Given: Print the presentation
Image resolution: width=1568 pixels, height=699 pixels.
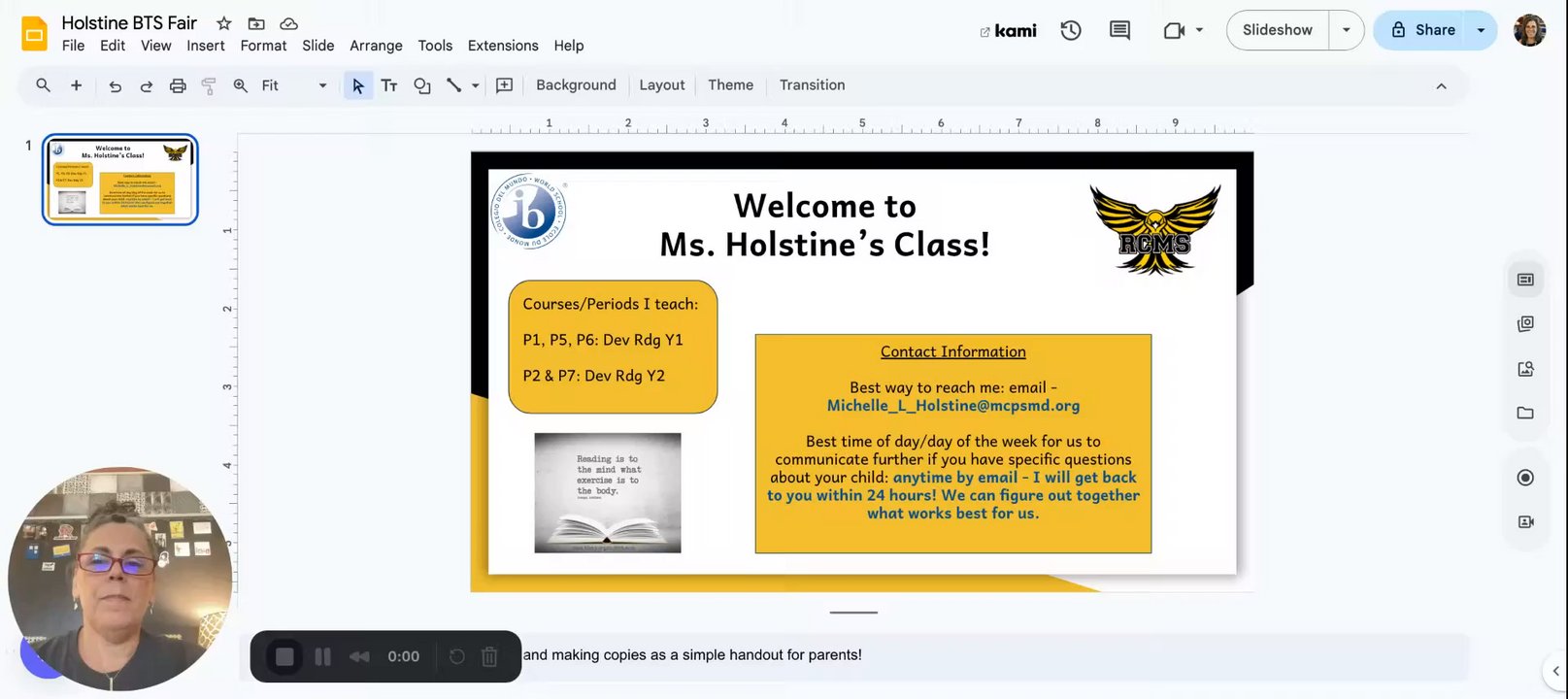Looking at the screenshot, I should click(178, 85).
